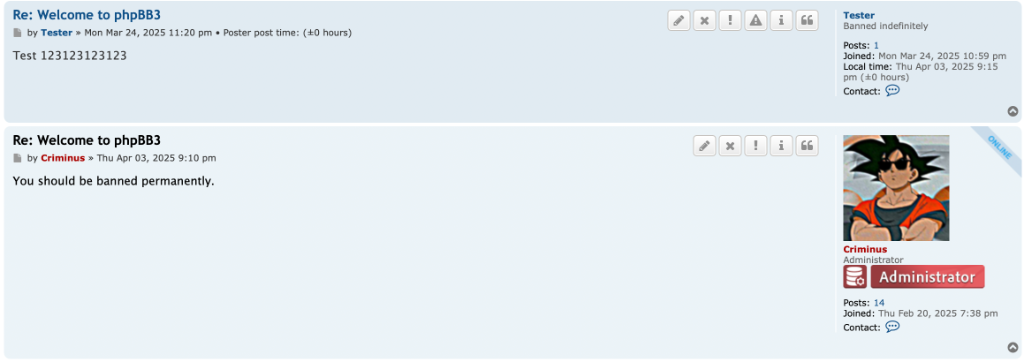Edit Criminus's post with pencil icon

coord(704,146)
